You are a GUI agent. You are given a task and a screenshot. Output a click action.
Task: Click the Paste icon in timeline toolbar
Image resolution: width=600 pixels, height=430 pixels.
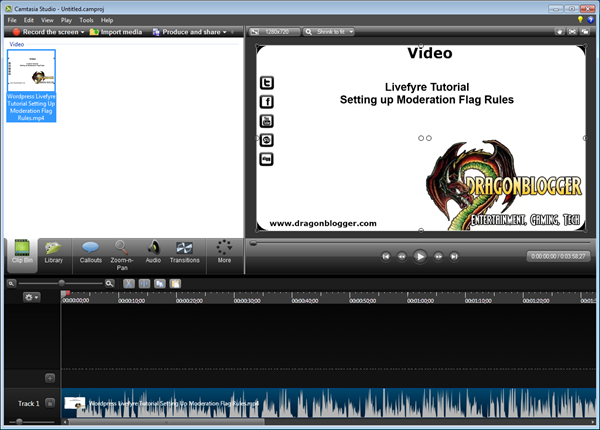click(175, 283)
